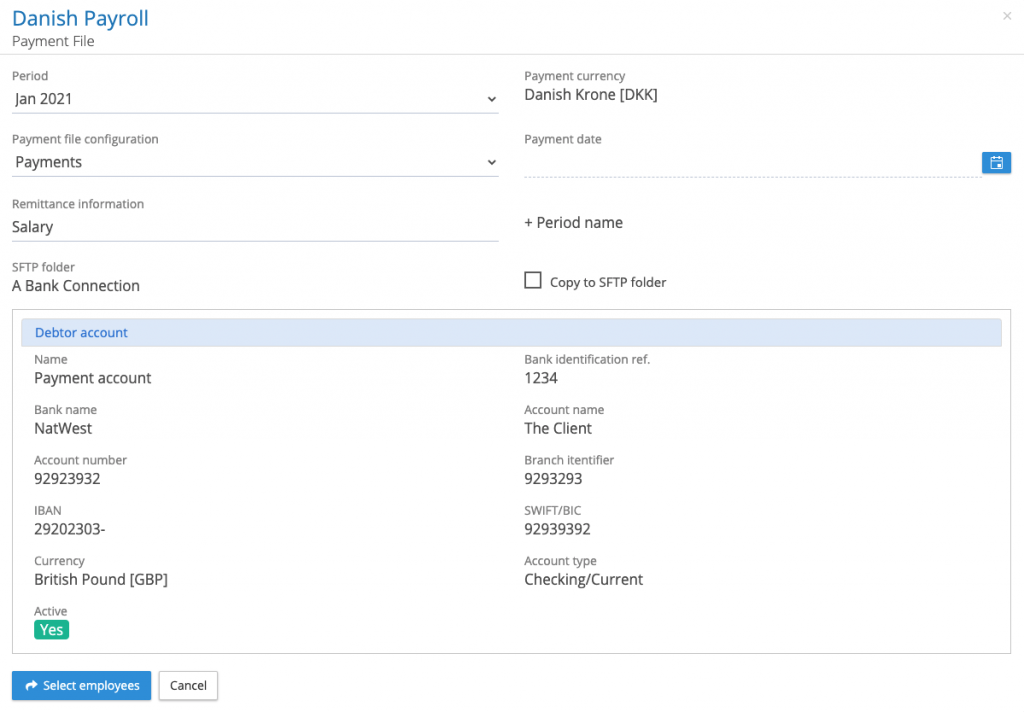Click into the Remittance information field

[x=255, y=227]
